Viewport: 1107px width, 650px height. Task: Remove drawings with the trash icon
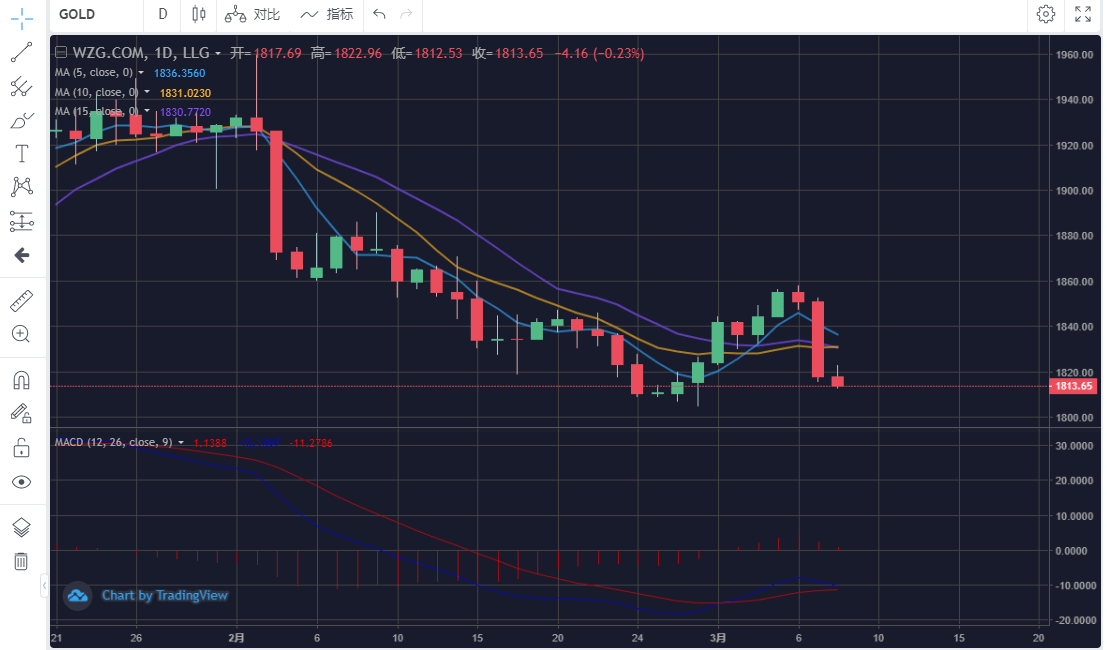coord(21,561)
